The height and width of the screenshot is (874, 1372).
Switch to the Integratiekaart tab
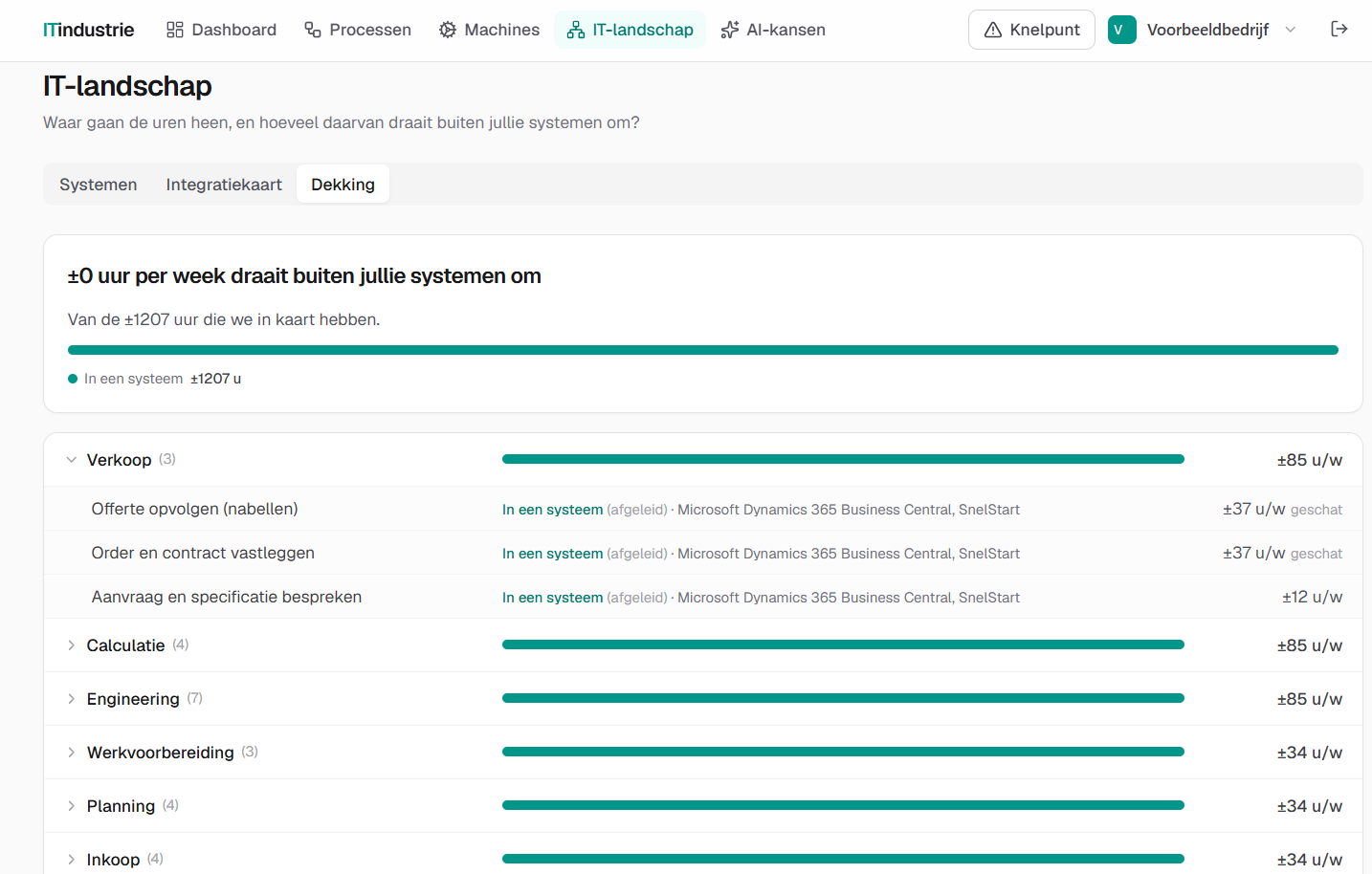pyautogui.click(x=224, y=185)
